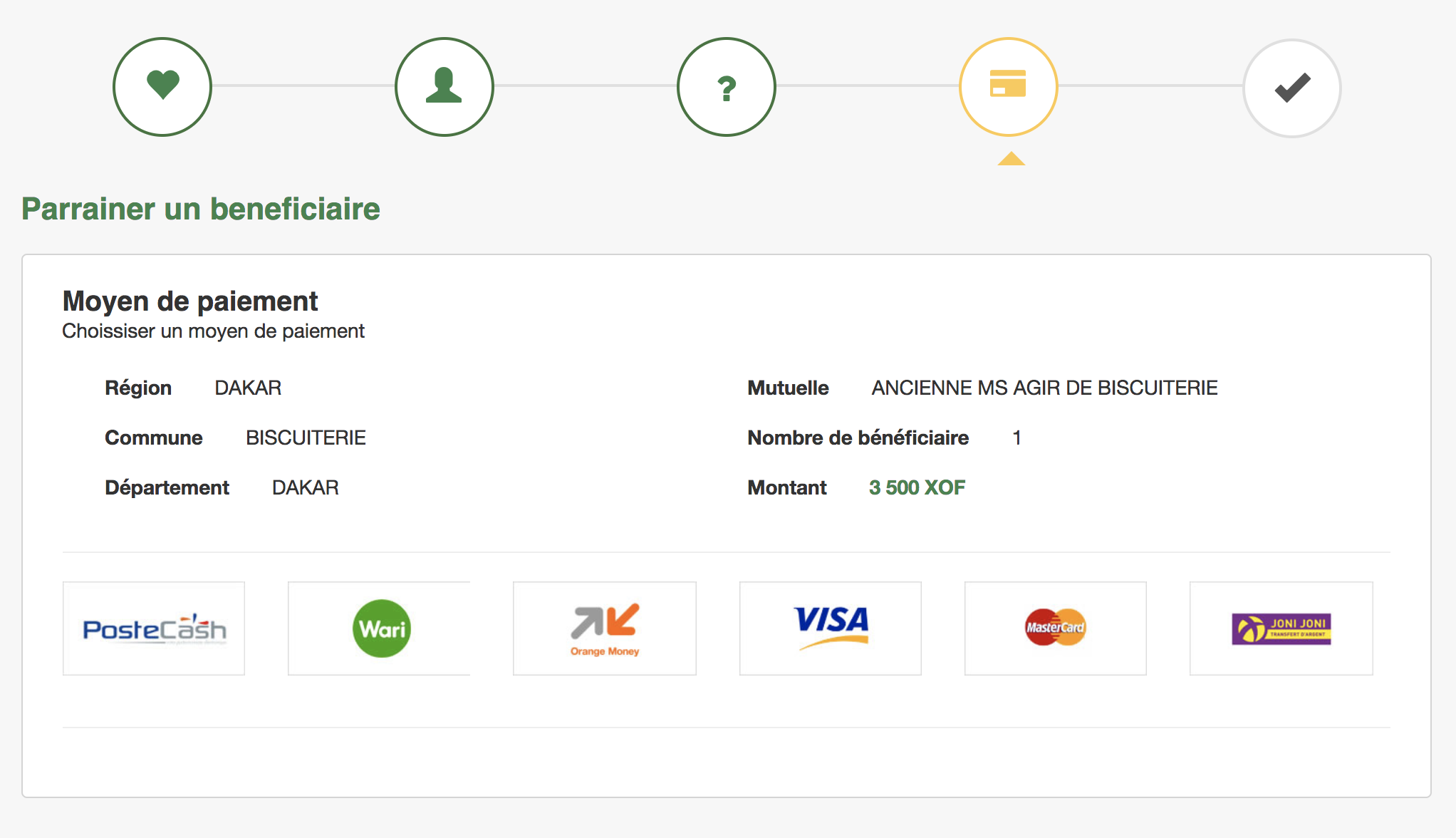Click the heart step icon
This screenshot has width=1456, height=838.
(162, 86)
